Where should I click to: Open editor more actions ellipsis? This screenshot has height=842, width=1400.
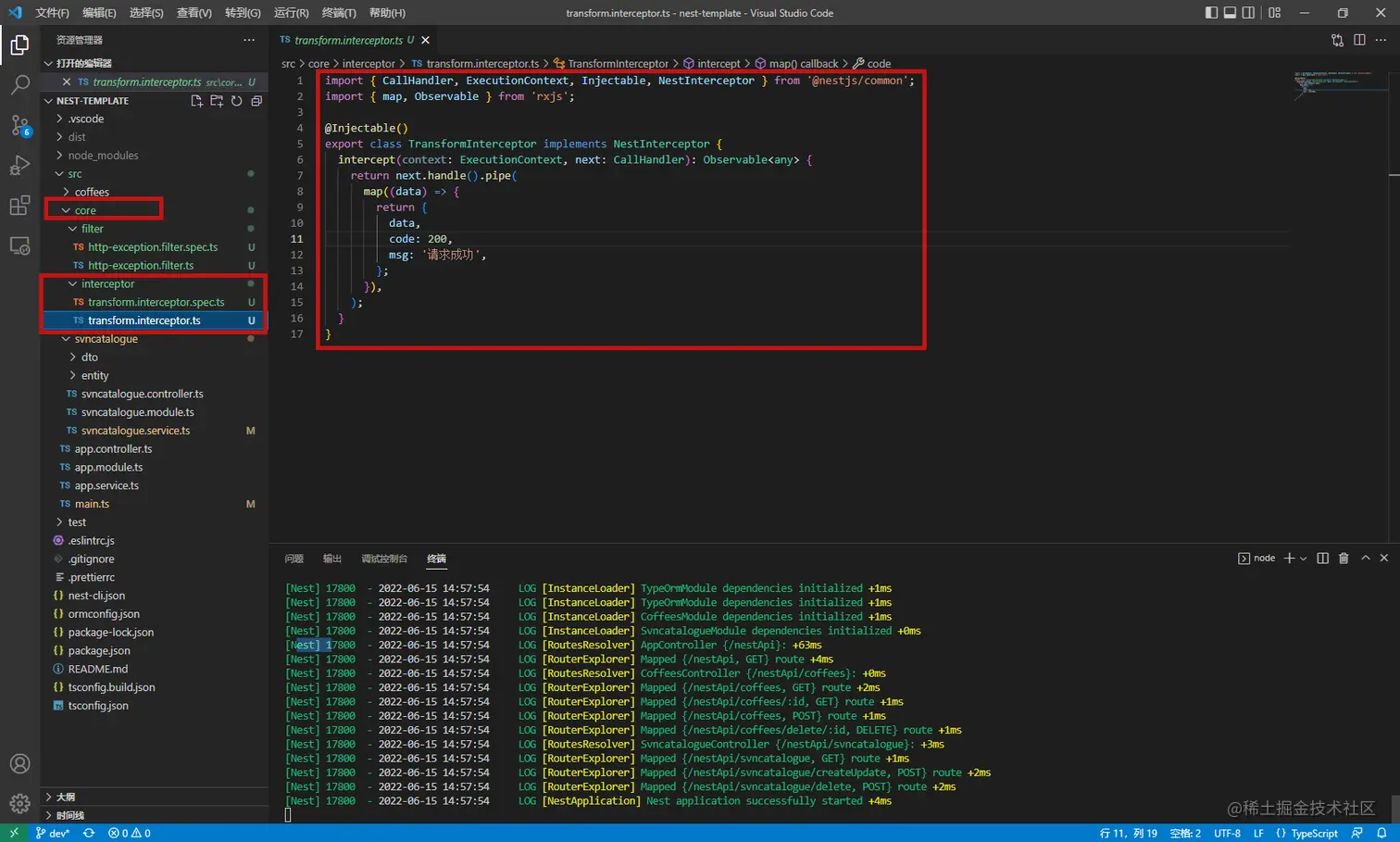click(x=1381, y=40)
